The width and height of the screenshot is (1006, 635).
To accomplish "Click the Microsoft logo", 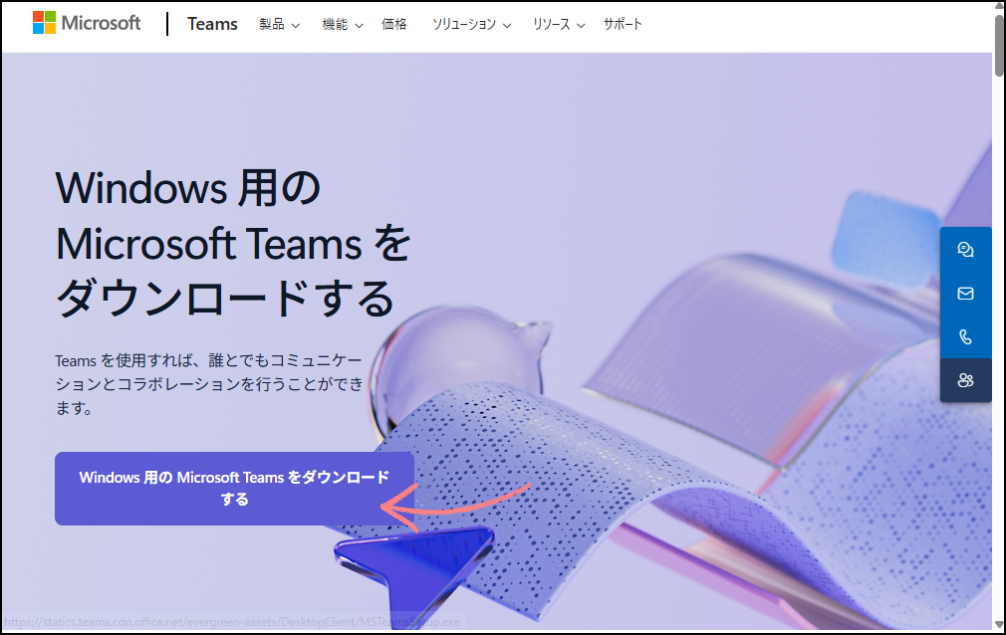I will pyautogui.click(x=87, y=23).
